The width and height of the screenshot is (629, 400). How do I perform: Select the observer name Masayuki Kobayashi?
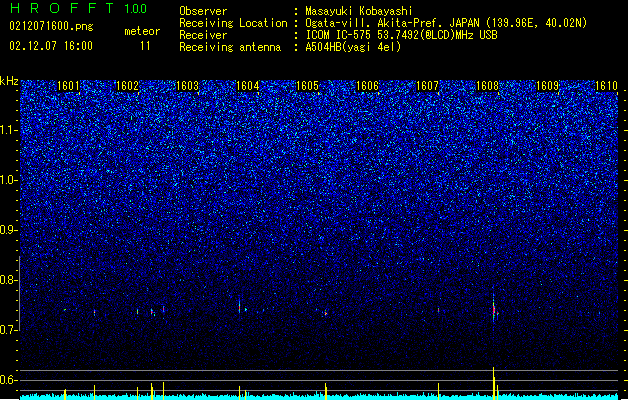pos(359,11)
